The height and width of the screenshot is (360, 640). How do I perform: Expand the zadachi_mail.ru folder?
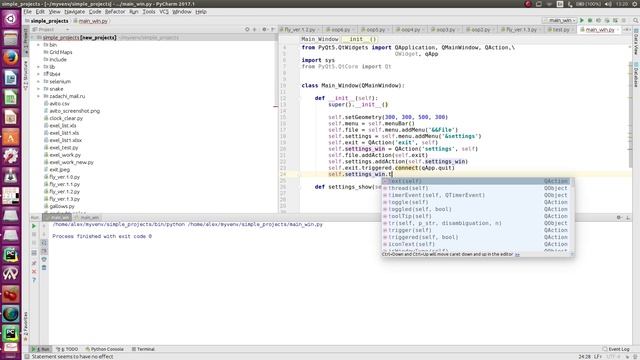(39, 96)
